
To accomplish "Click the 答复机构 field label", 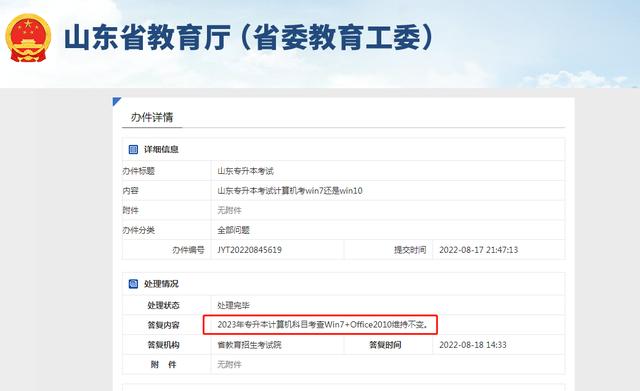I will (163, 345).
